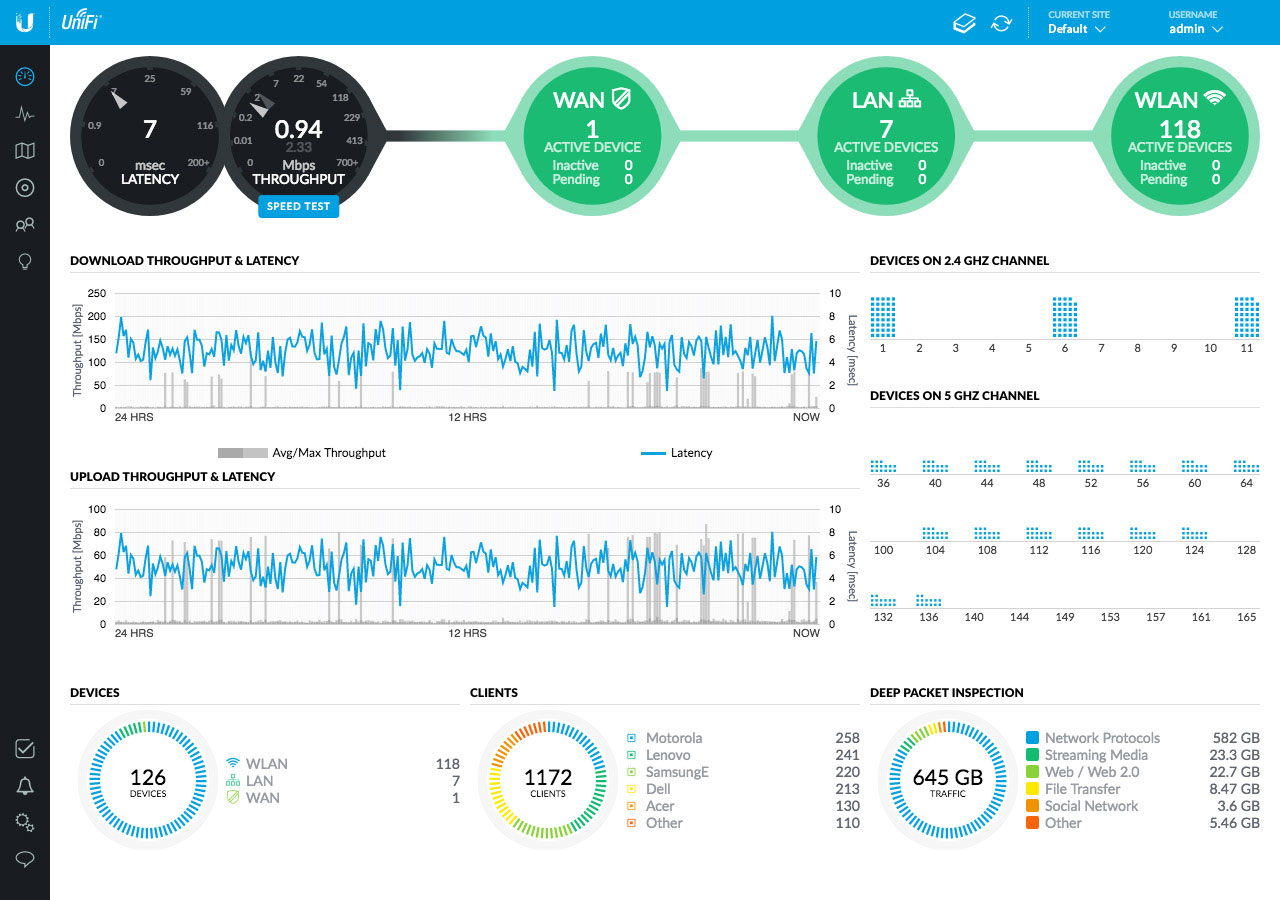Image resolution: width=1280 pixels, height=900 pixels.
Task: Click the '582 GB' traffic value
Action: pos(1235,738)
